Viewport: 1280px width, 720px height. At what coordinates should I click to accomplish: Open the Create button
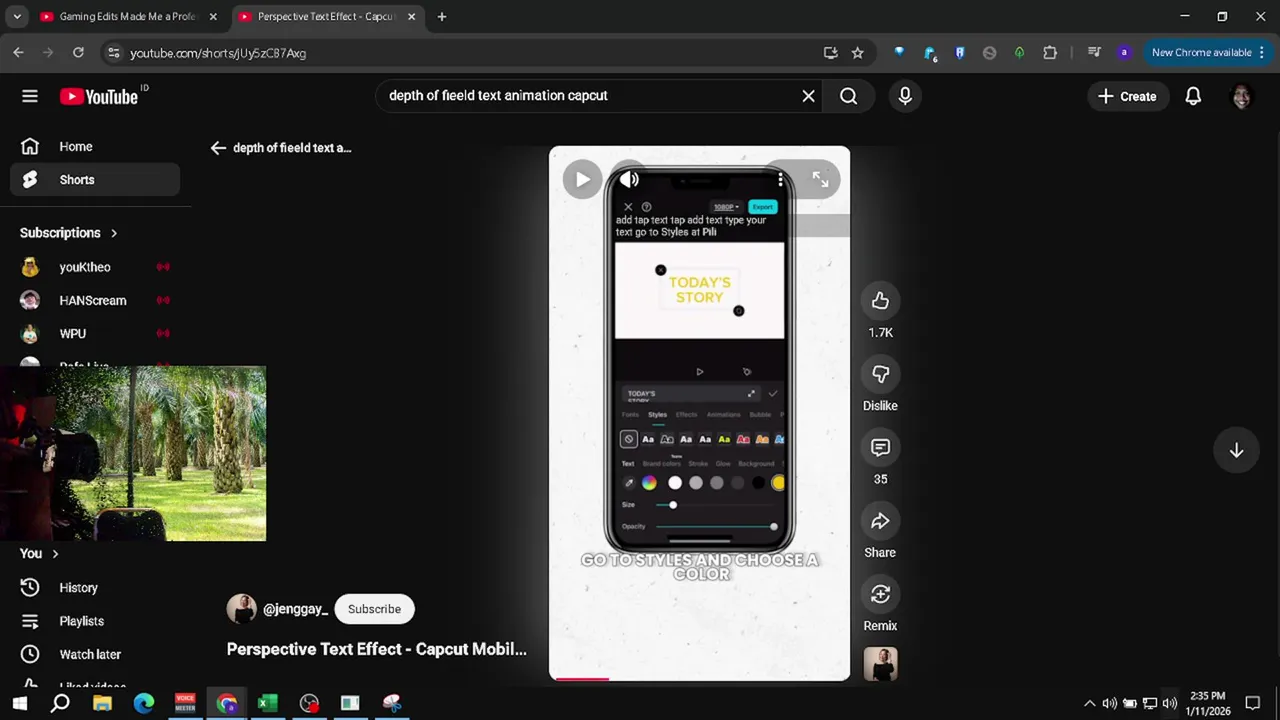click(x=1127, y=96)
